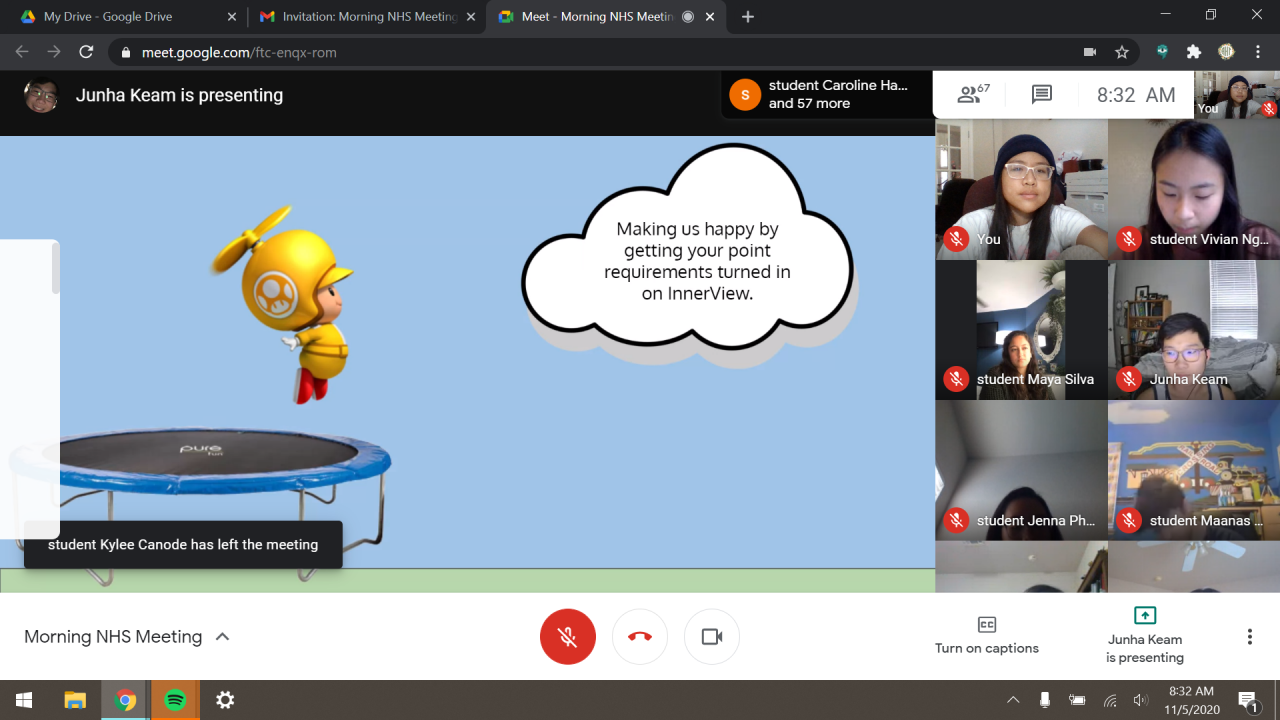This screenshot has height=720, width=1280.
Task: Click the small You self-view thumbnail in top corner
Action: (x=1237, y=95)
